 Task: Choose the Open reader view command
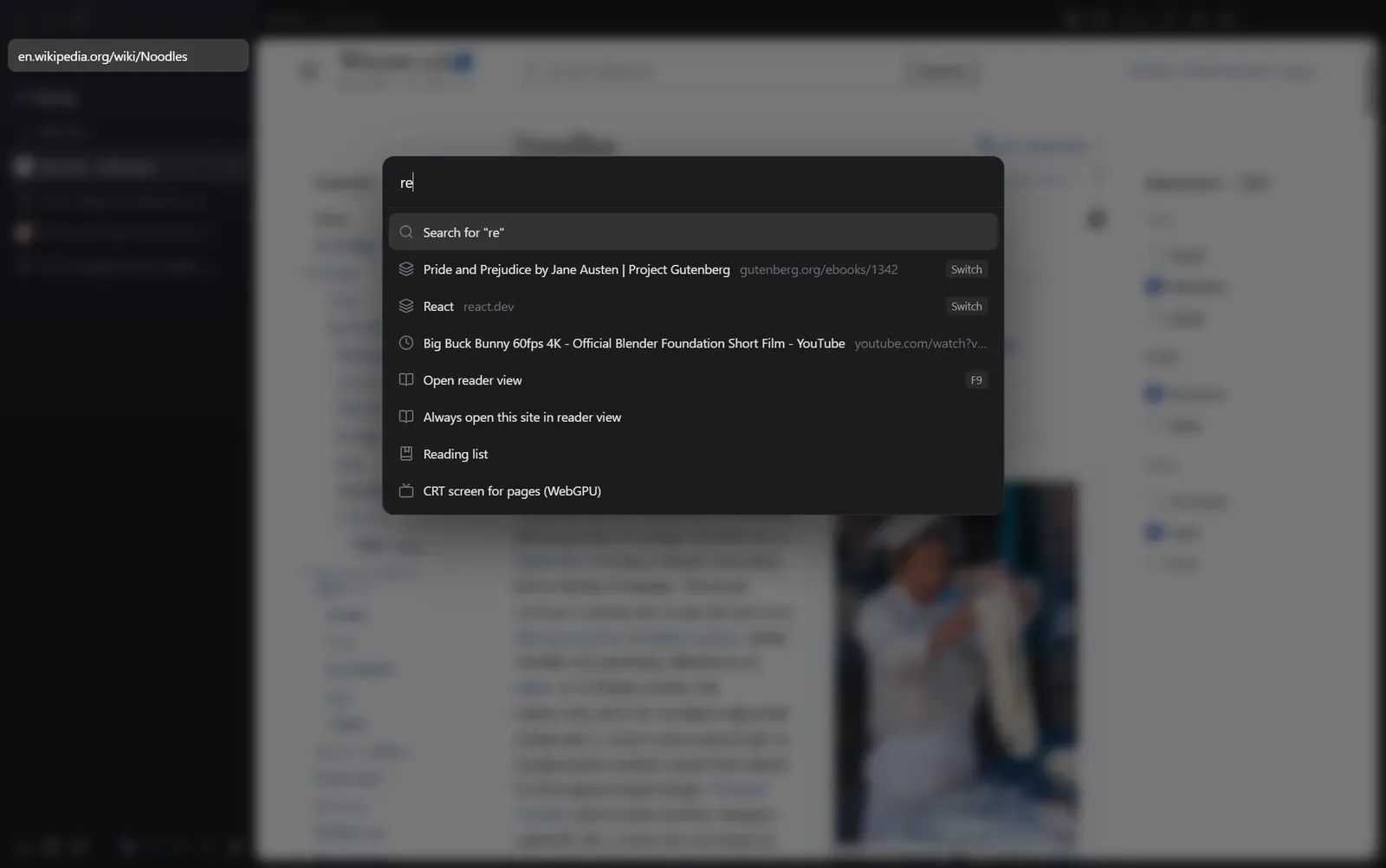tap(693, 380)
